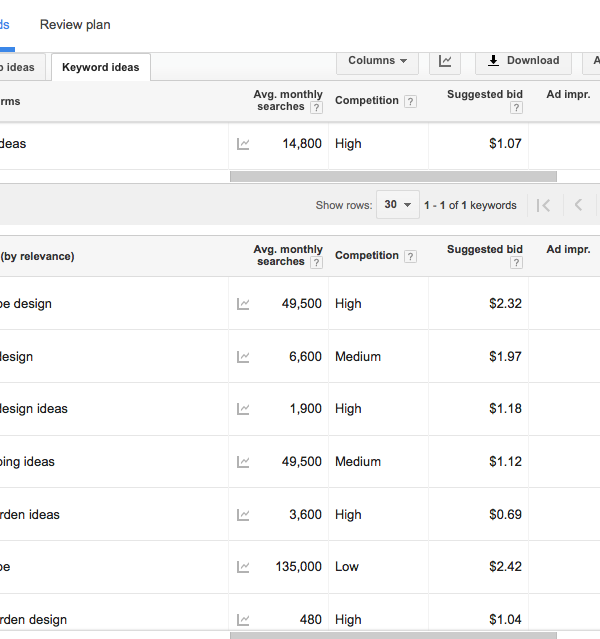Sort lower table by Avg. monthly searches

pos(288,255)
